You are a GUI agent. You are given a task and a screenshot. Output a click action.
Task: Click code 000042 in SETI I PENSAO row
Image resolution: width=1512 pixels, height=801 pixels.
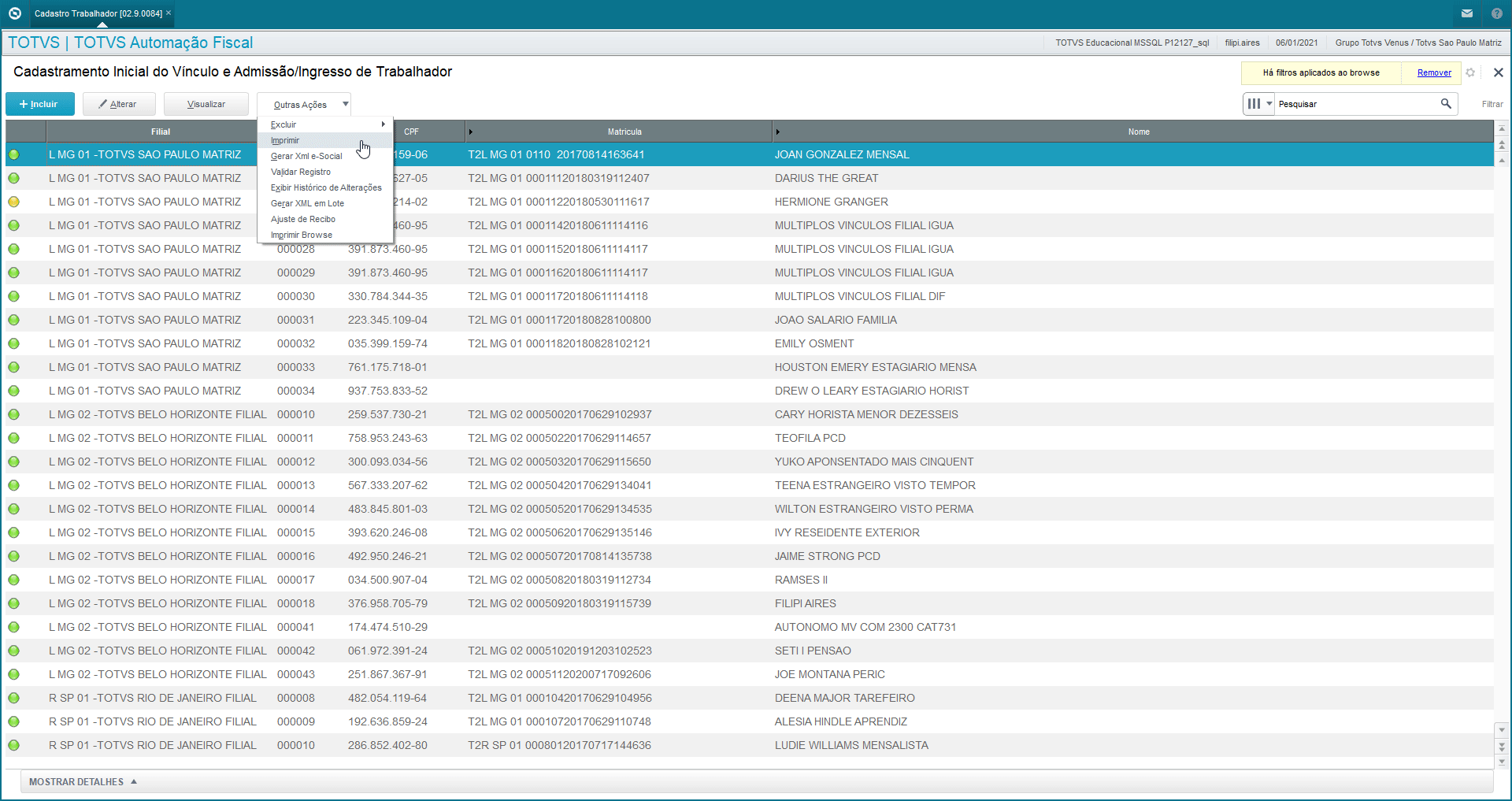(x=296, y=651)
